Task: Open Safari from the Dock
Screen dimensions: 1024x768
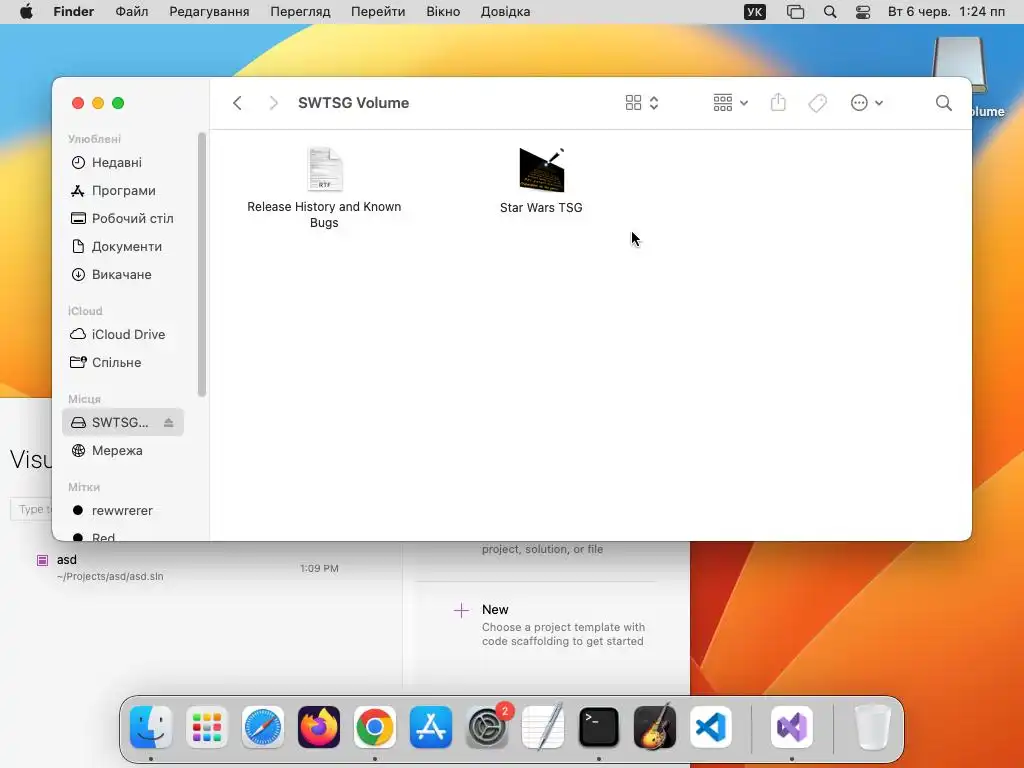Action: click(263, 727)
